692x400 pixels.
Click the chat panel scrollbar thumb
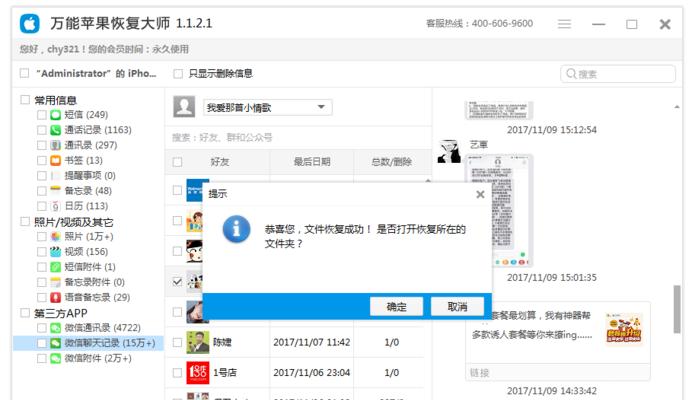[677, 309]
